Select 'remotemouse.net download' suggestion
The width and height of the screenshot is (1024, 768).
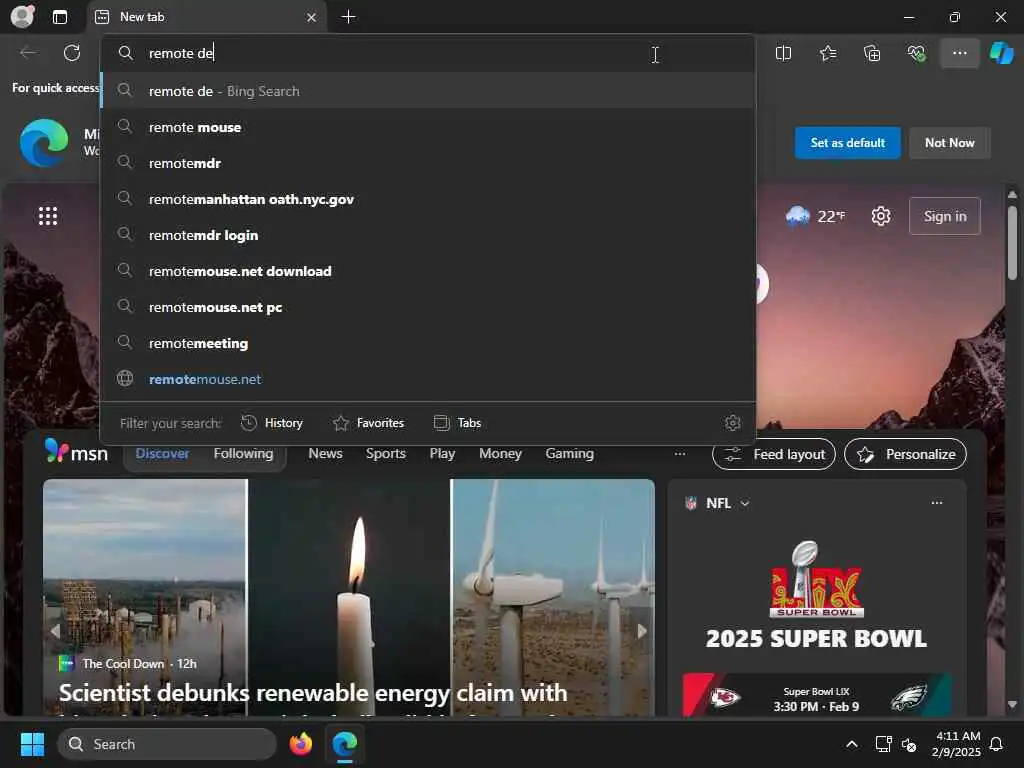[428, 271]
